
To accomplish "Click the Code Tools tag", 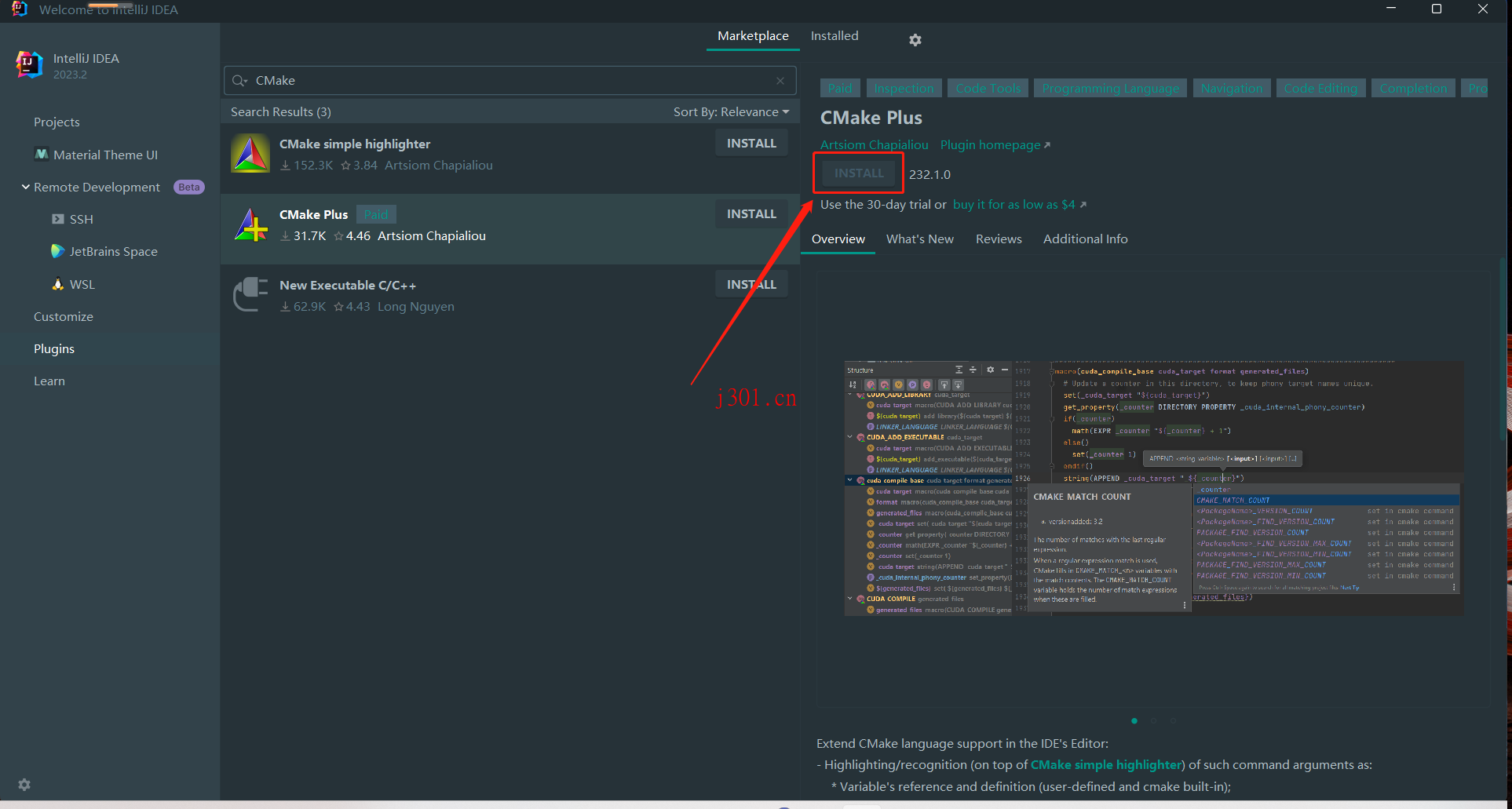I will [988, 88].
